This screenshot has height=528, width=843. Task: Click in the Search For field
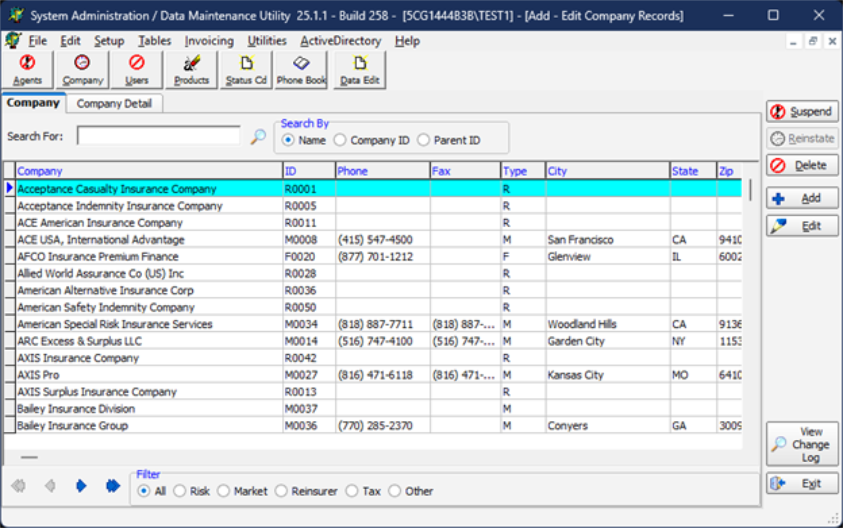tap(159, 136)
